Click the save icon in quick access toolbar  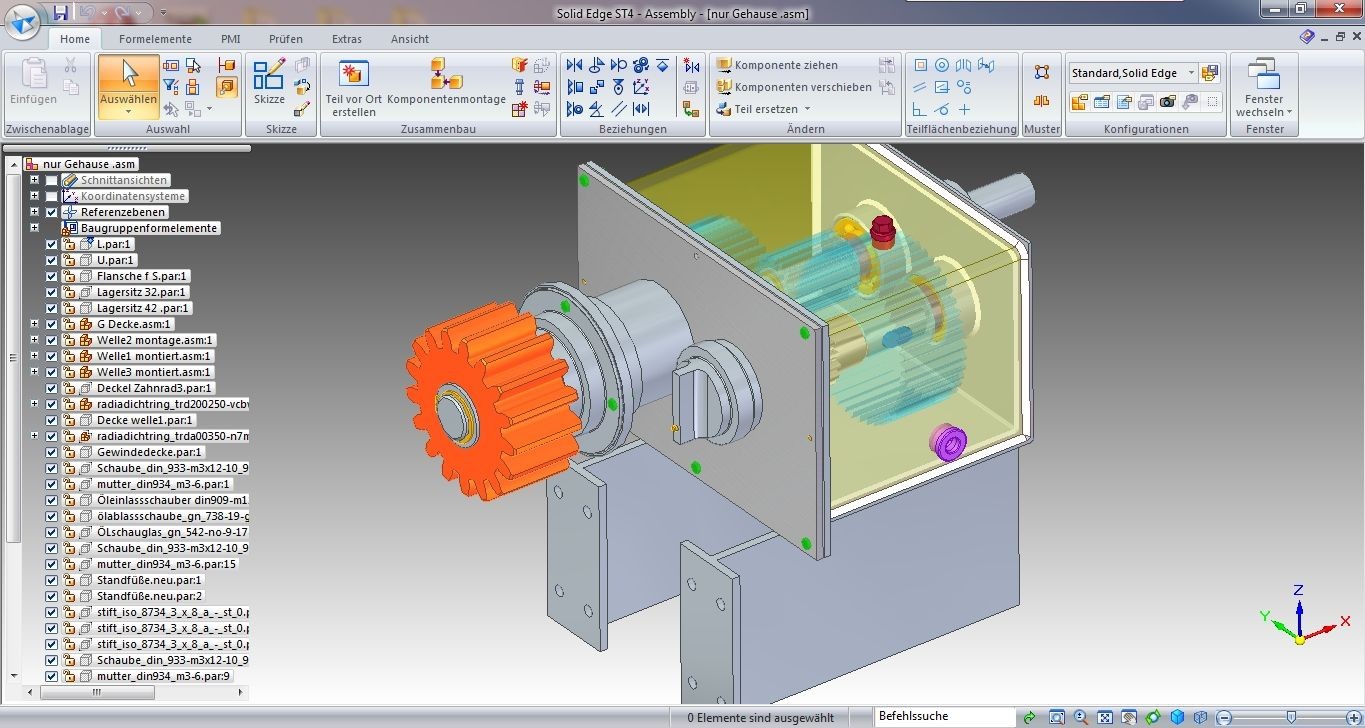point(61,13)
